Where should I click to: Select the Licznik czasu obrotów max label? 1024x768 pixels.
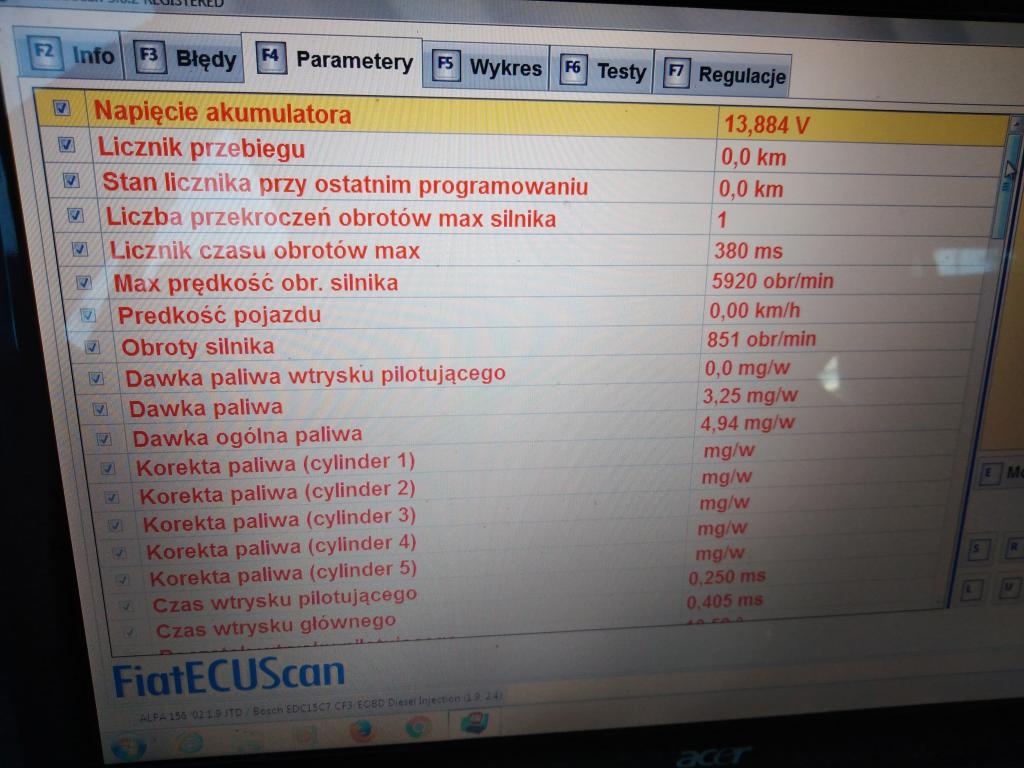point(264,250)
